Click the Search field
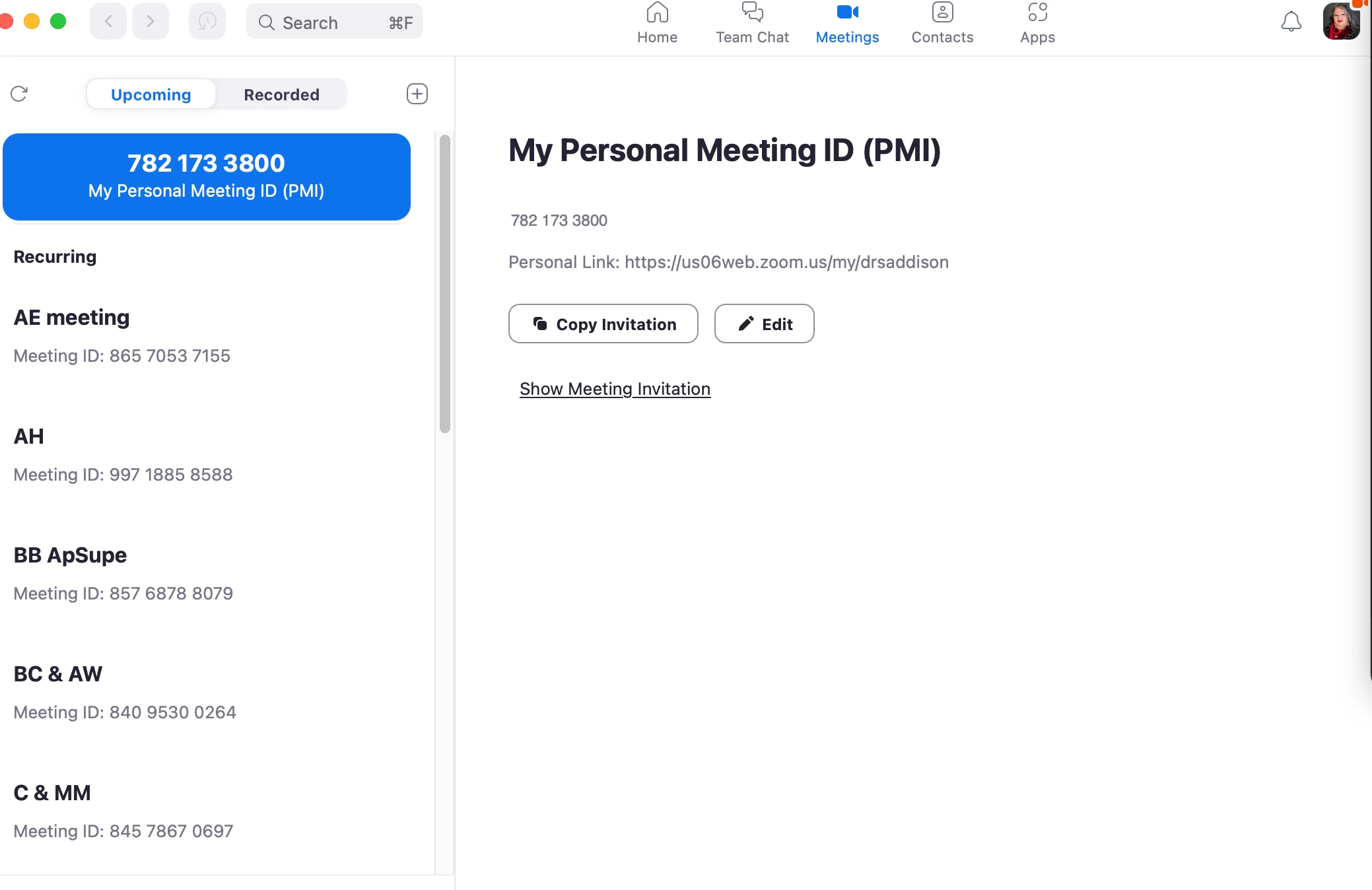This screenshot has height=890, width=1372. point(334,22)
